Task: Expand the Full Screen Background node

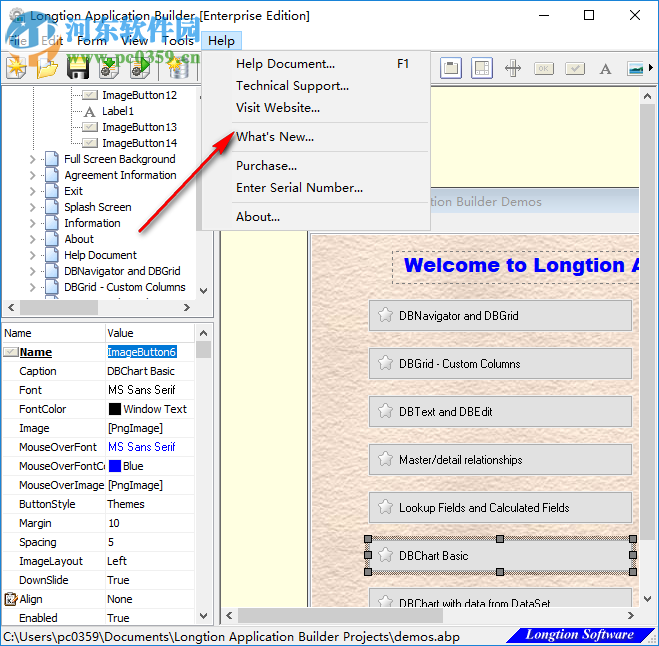Action: tap(33, 159)
